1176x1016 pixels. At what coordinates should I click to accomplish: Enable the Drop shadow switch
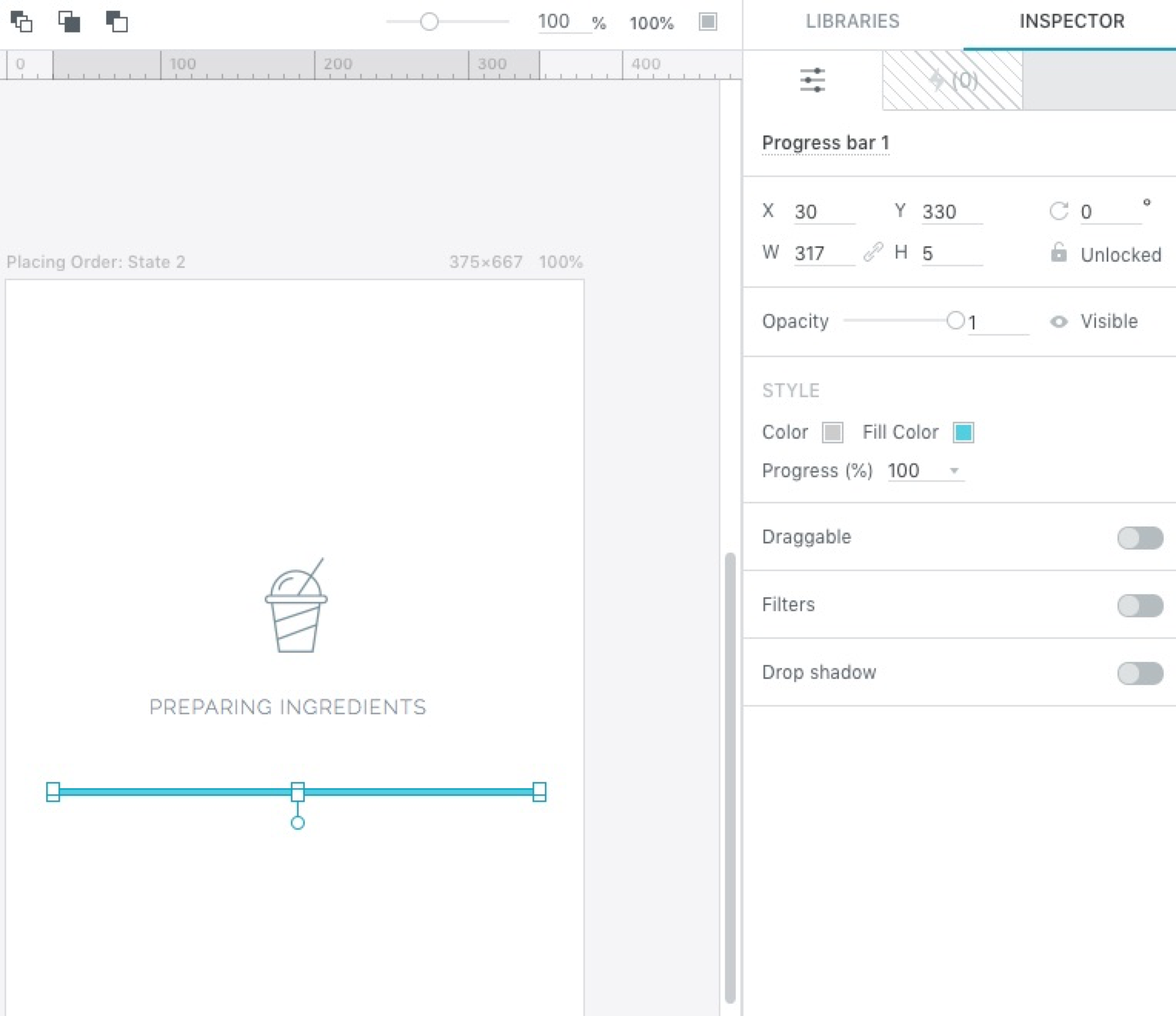1140,673
